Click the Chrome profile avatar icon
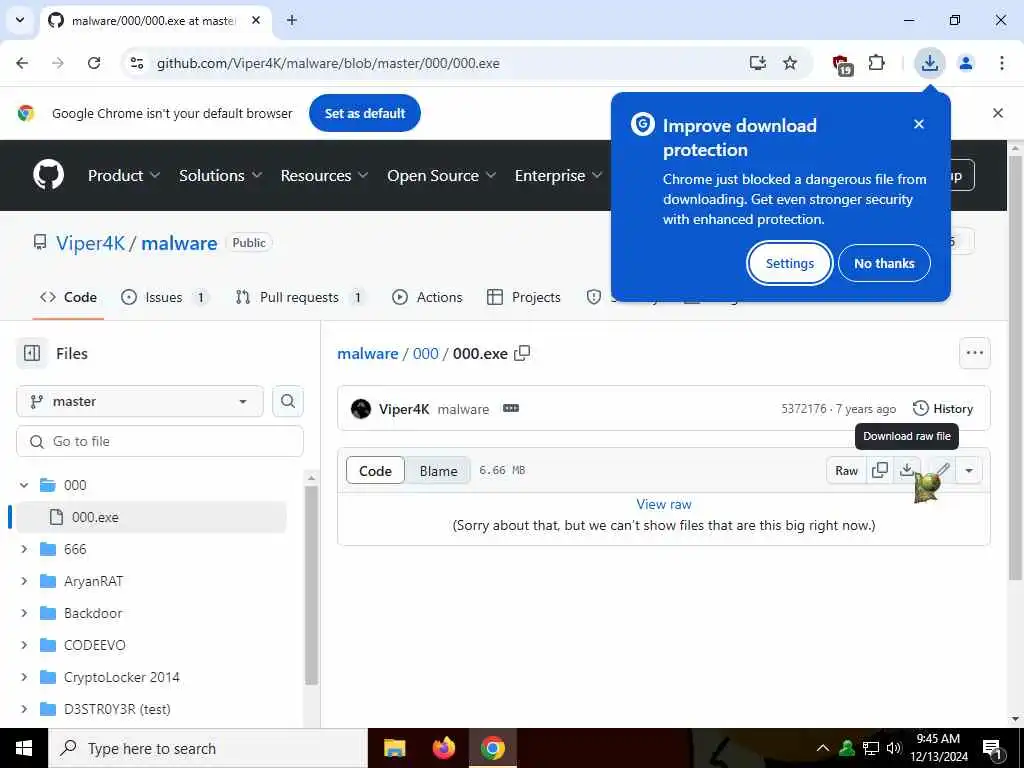Screen dimensions: 1024x768 pos(966,63)
